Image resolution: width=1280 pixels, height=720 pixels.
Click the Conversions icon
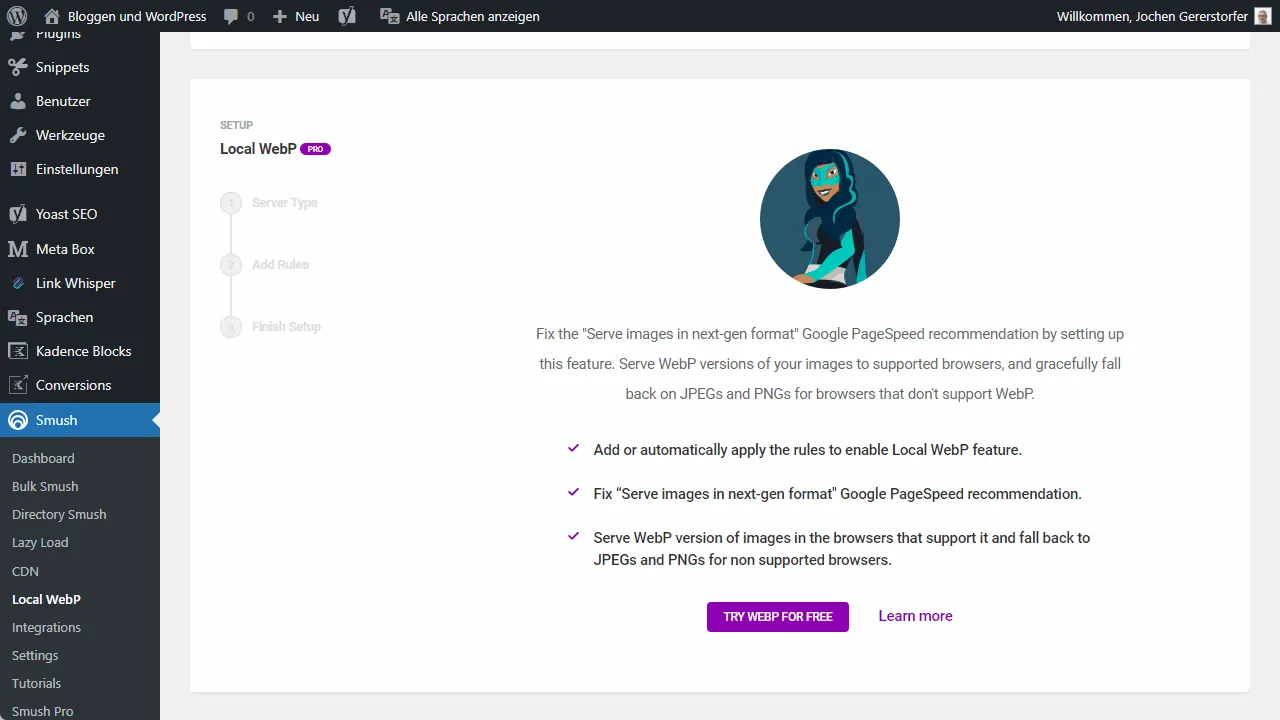[x=17, y=385]
